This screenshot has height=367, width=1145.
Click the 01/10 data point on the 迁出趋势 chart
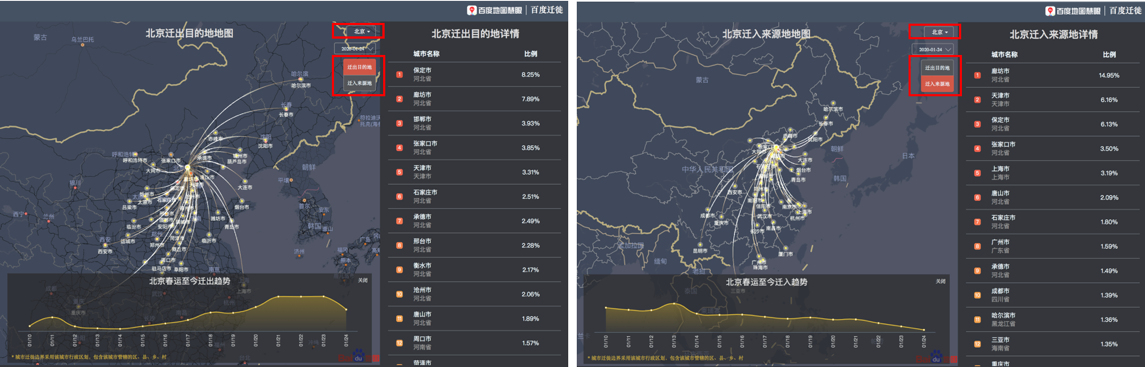point(30,325)
